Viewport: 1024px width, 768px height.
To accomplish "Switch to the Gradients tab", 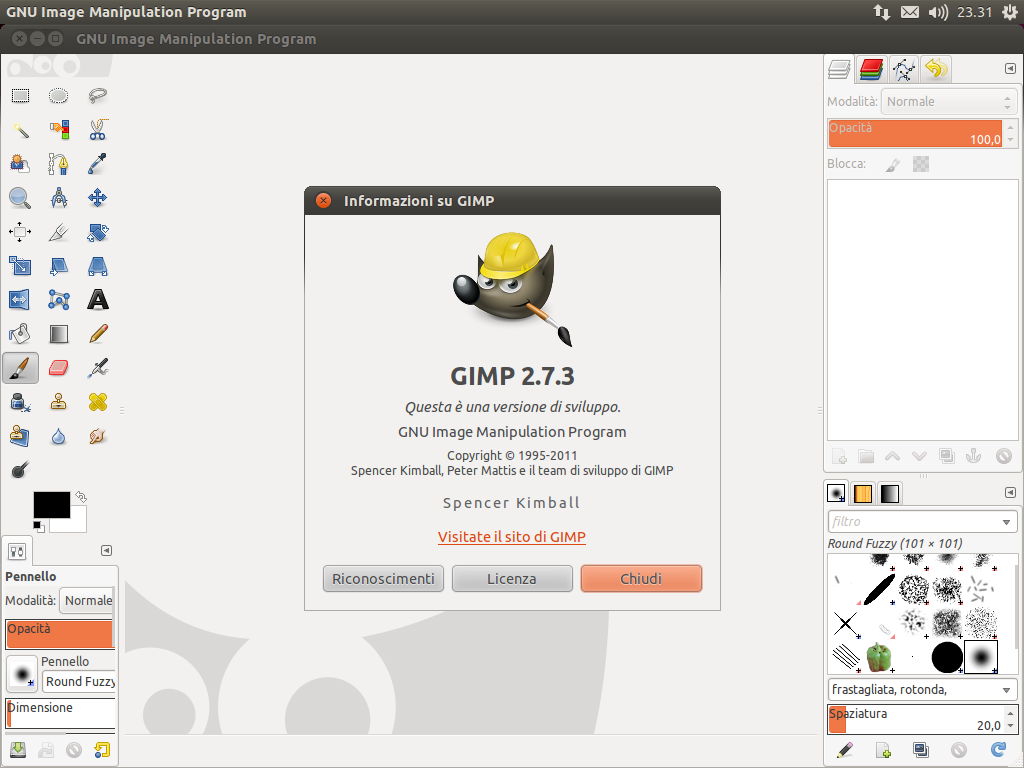I will (x=889, y=494).
